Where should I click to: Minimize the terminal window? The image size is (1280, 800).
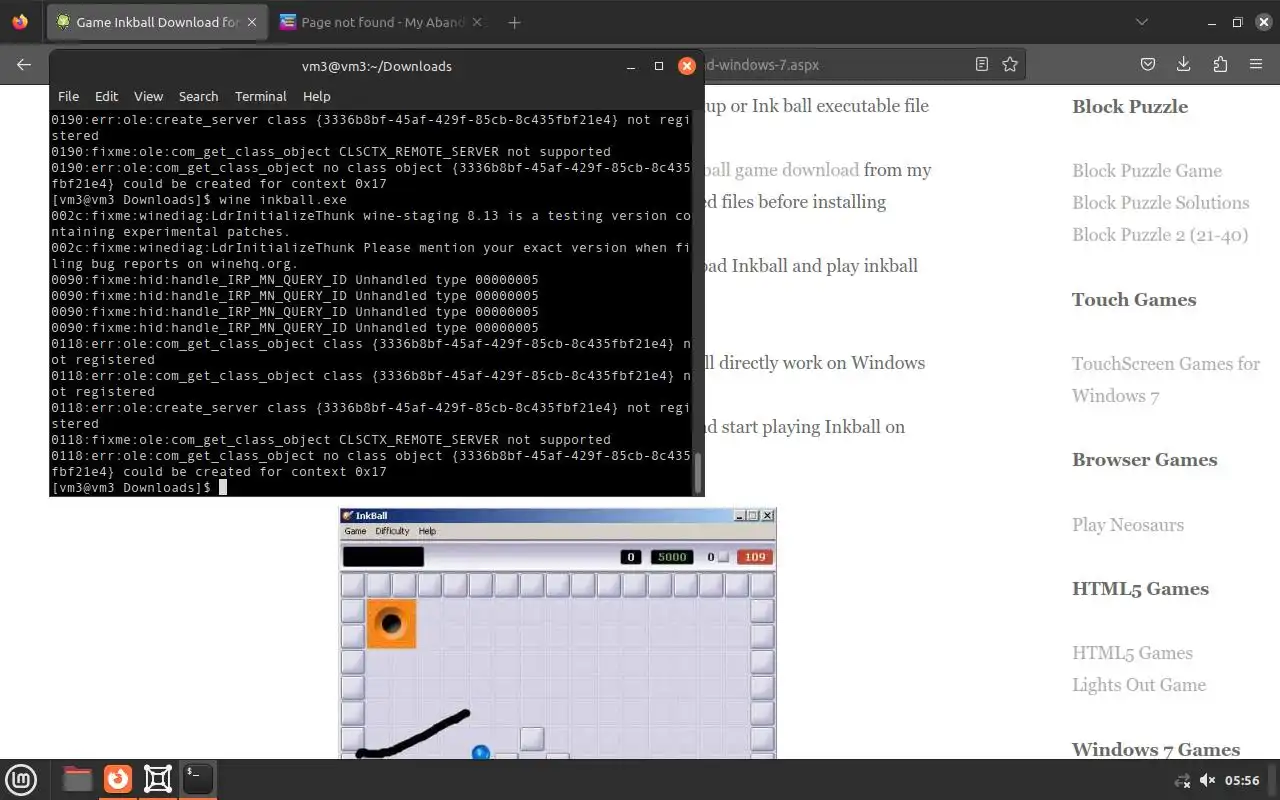(631, 66)
